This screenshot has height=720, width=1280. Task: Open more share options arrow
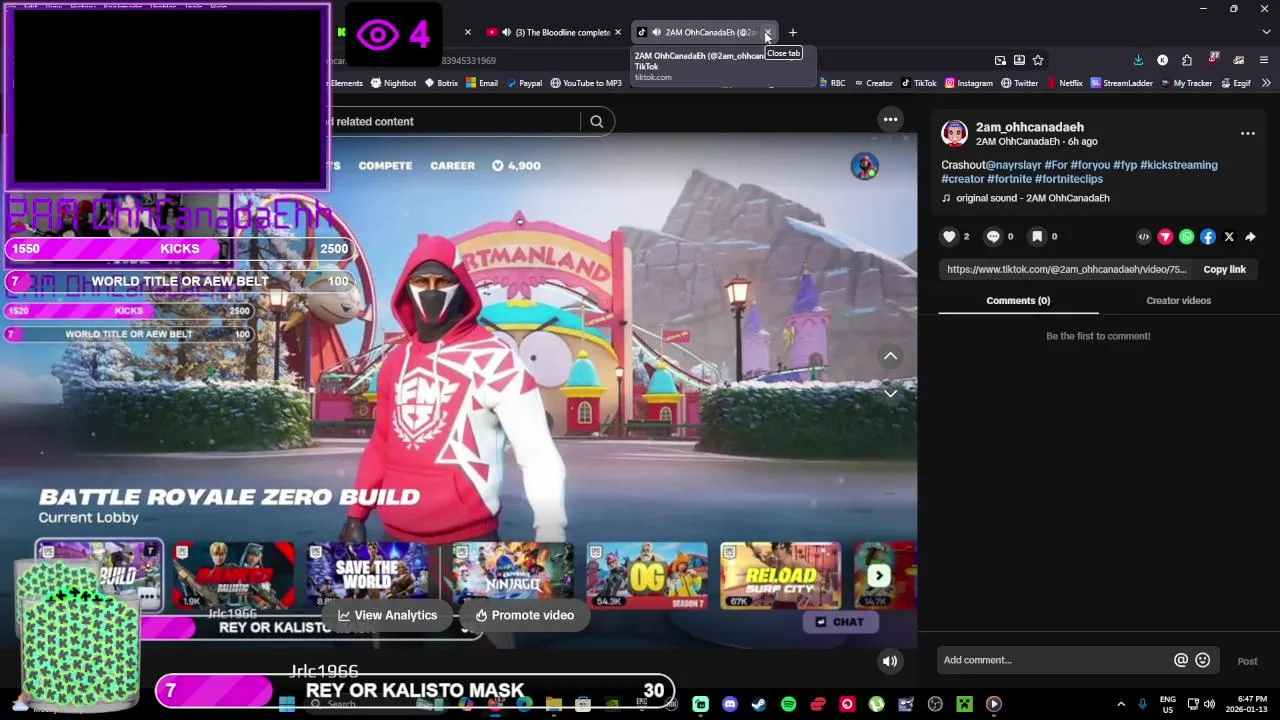tap(1250, 237)
